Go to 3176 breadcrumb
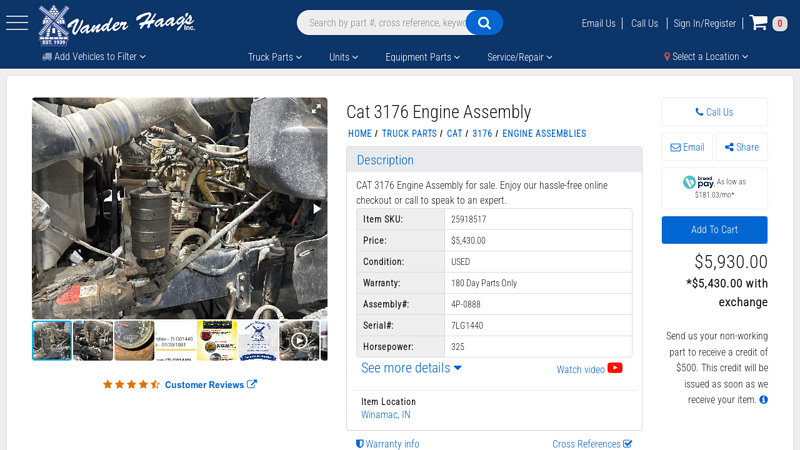 pyautogui.click(x=482, y=134)
